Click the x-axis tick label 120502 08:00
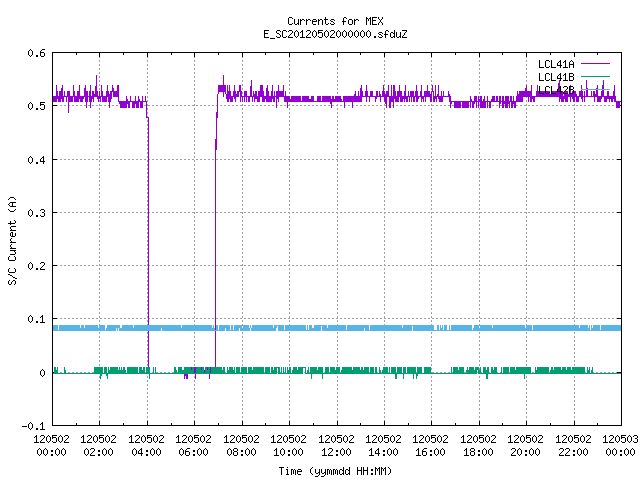The height and width of the screenshot is (480, 640). [241, 446]
